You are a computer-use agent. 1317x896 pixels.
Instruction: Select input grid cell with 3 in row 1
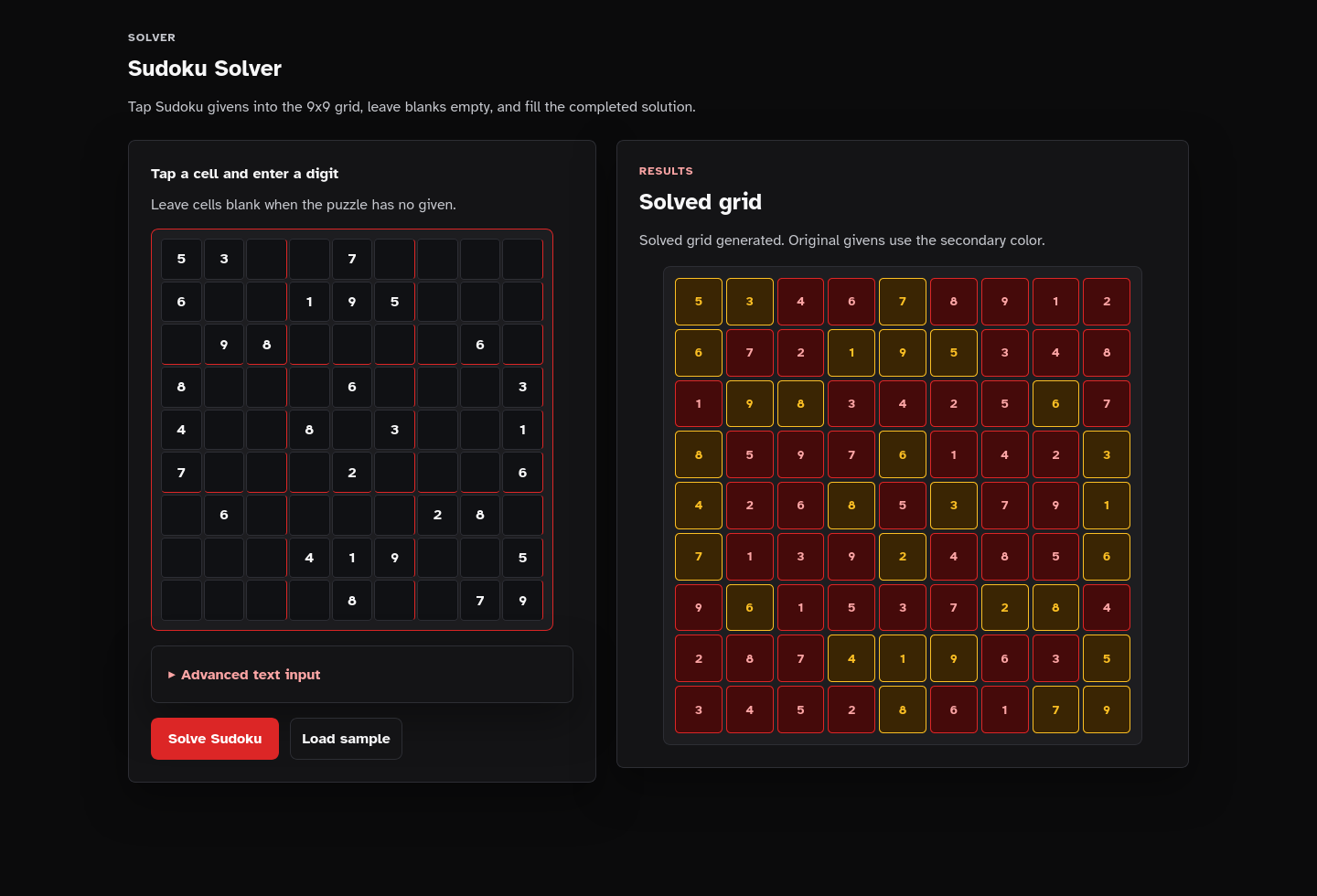coord(224,259)
